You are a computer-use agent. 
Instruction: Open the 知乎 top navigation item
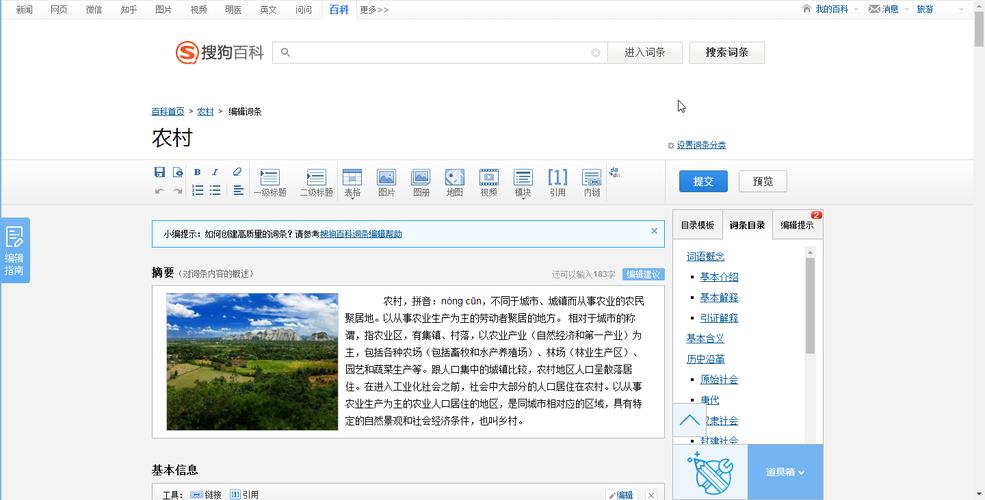tap(129, 9)
